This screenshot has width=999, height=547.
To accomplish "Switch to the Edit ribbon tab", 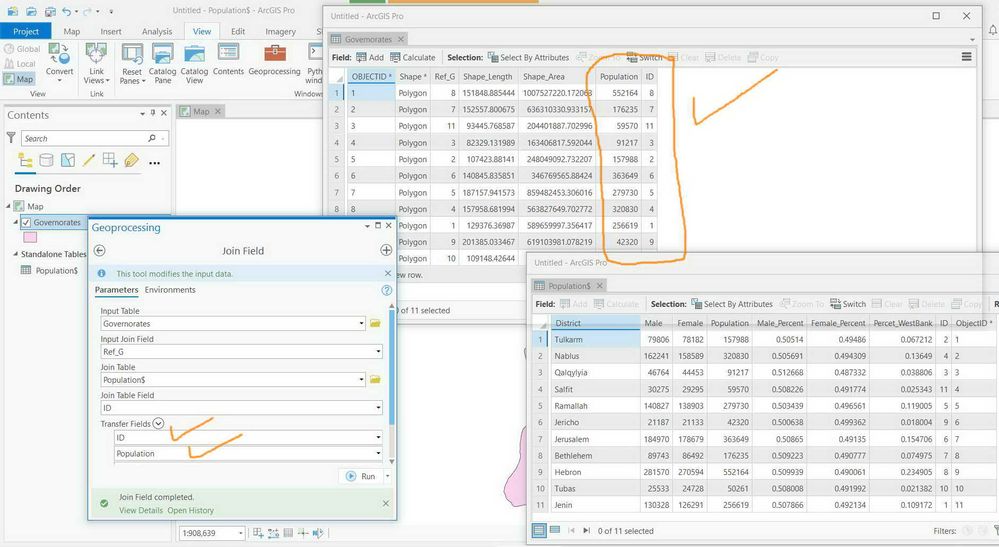I will pyautogui.click(x=238, y=31).
